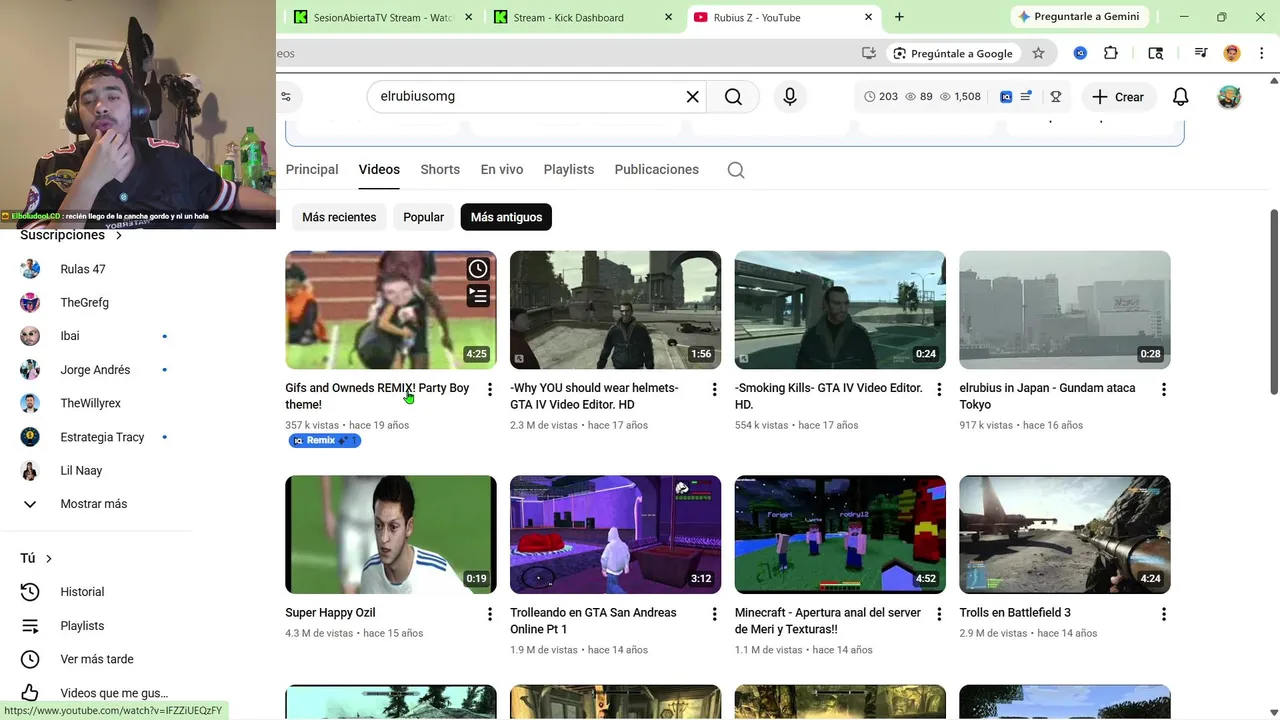The width and height of the screenshot is (1280, 720).
Task: Click the page vertical scrollbar thumb
Action: click(x=1274, y=302)
